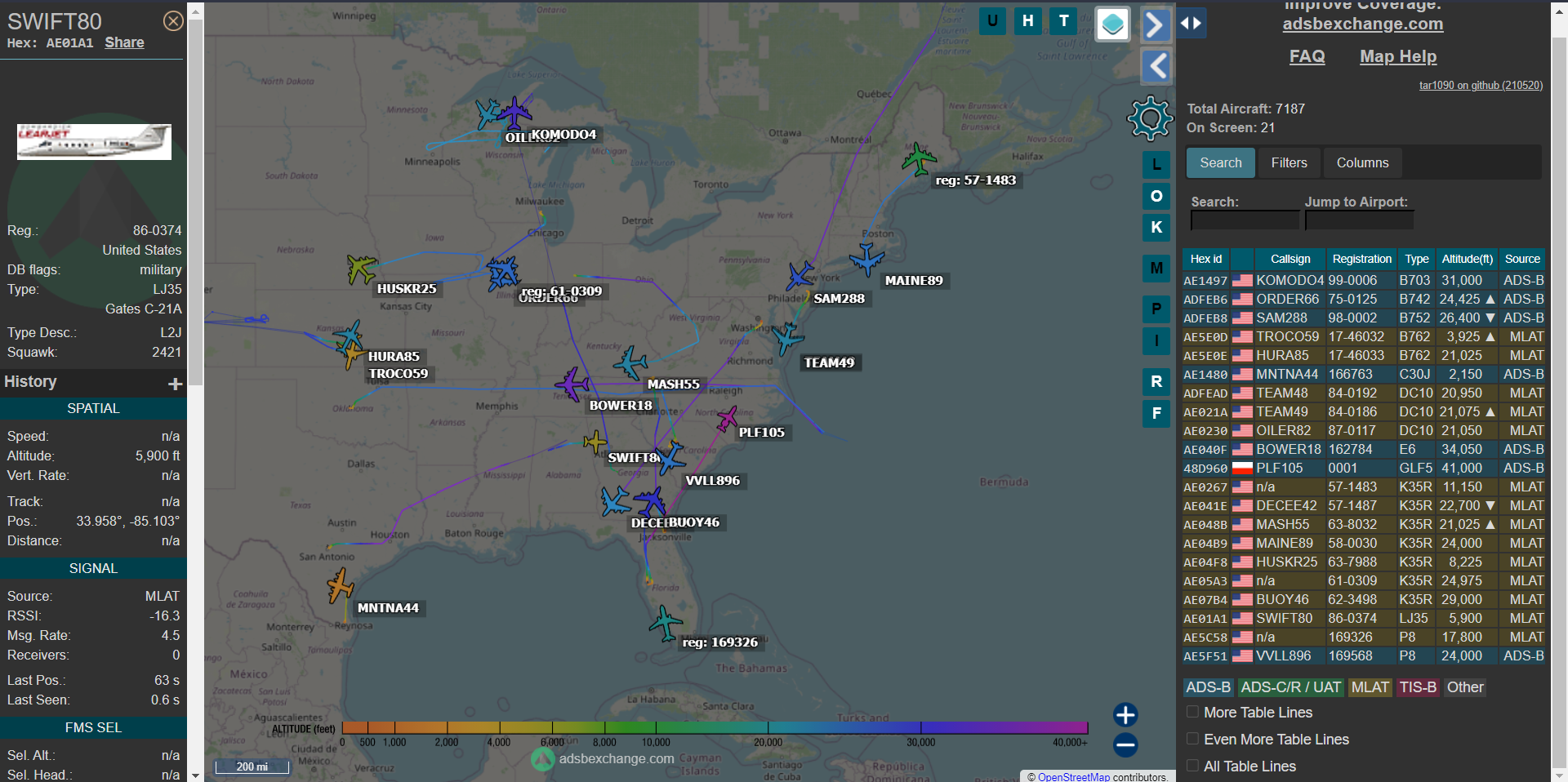Select the PLF105 magenta aircraft icon

[727, 420]
